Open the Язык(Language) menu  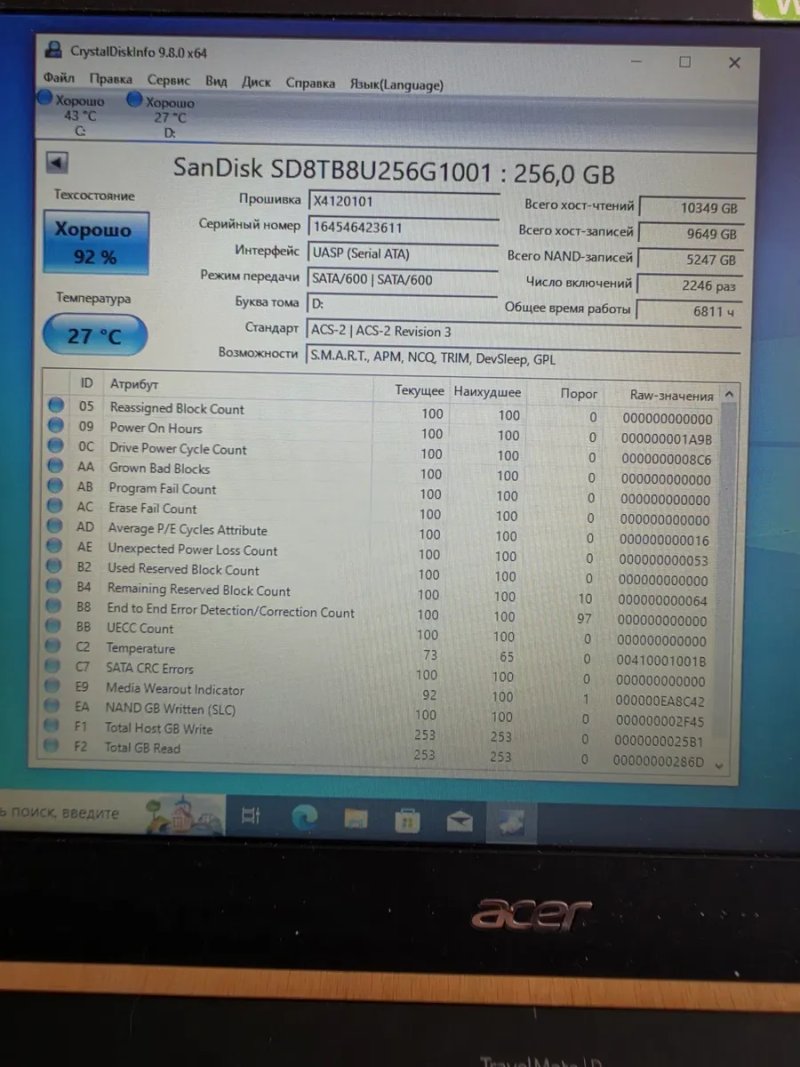click(x=397, y=84)
